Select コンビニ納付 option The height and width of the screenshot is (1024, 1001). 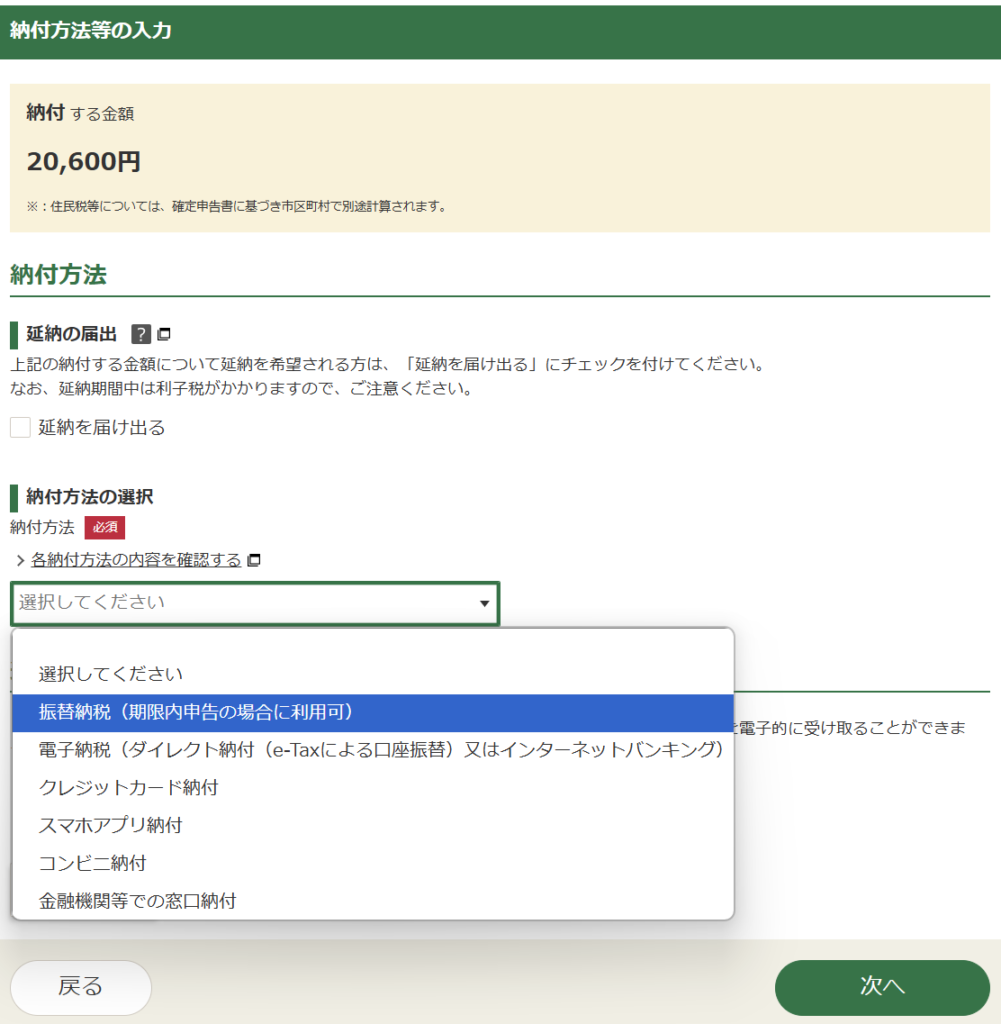tap(373, 864)
